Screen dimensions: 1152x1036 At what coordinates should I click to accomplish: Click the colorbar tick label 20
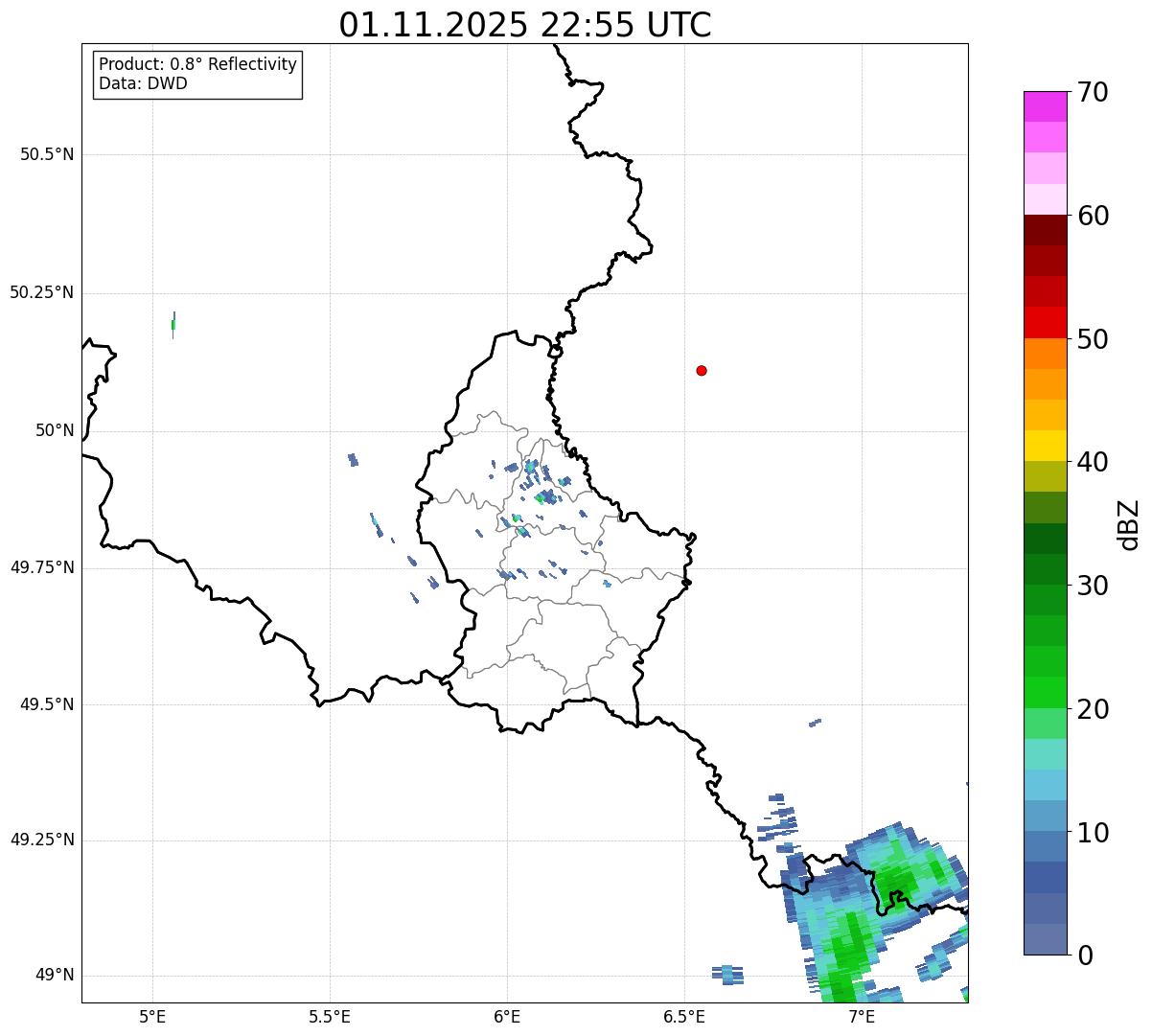1093,709
